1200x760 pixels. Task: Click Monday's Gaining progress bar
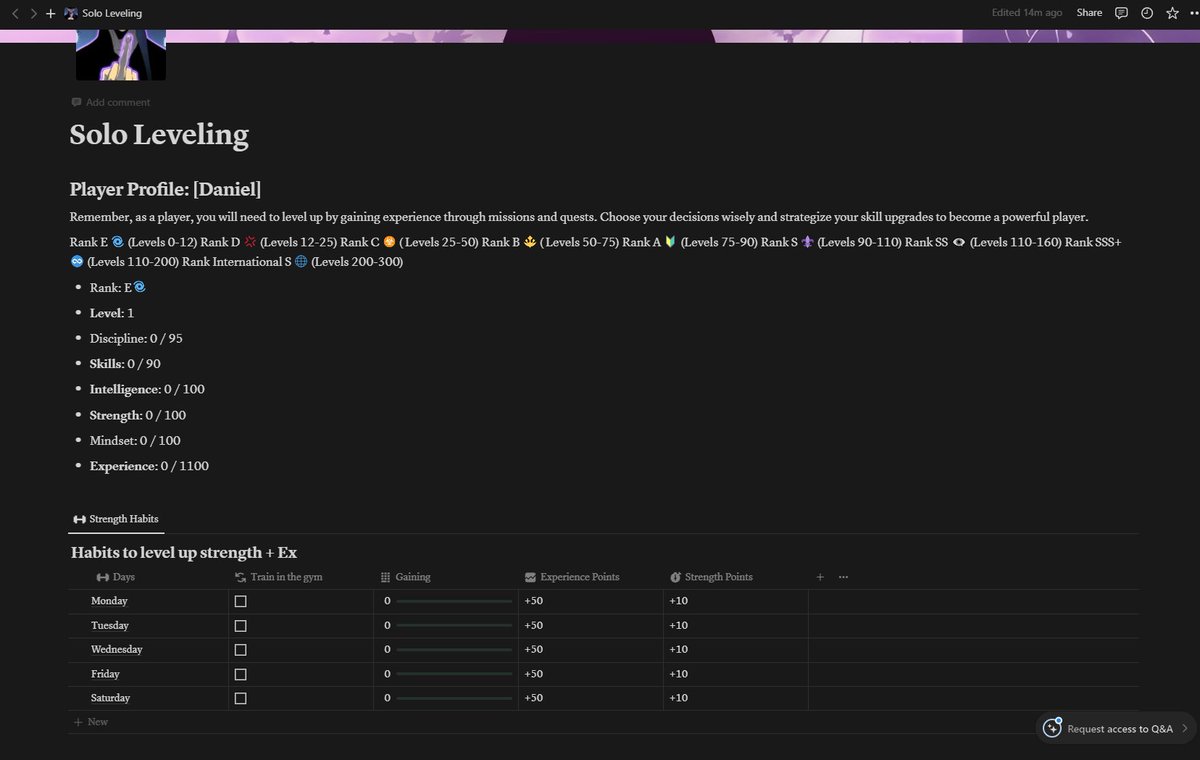454,601
